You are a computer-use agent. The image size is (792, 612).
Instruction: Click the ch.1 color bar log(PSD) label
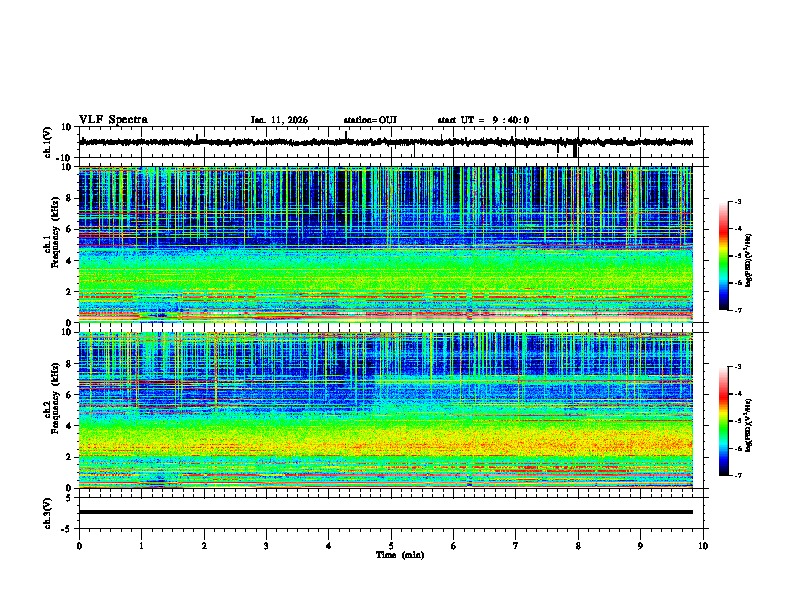749,260
